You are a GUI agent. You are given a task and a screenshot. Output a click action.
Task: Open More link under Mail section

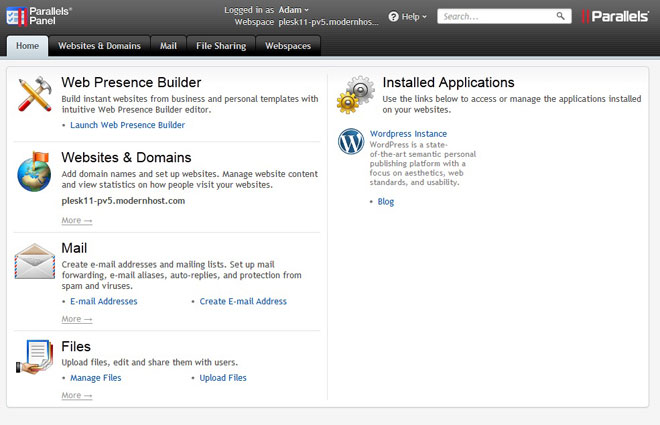(77, 319)
